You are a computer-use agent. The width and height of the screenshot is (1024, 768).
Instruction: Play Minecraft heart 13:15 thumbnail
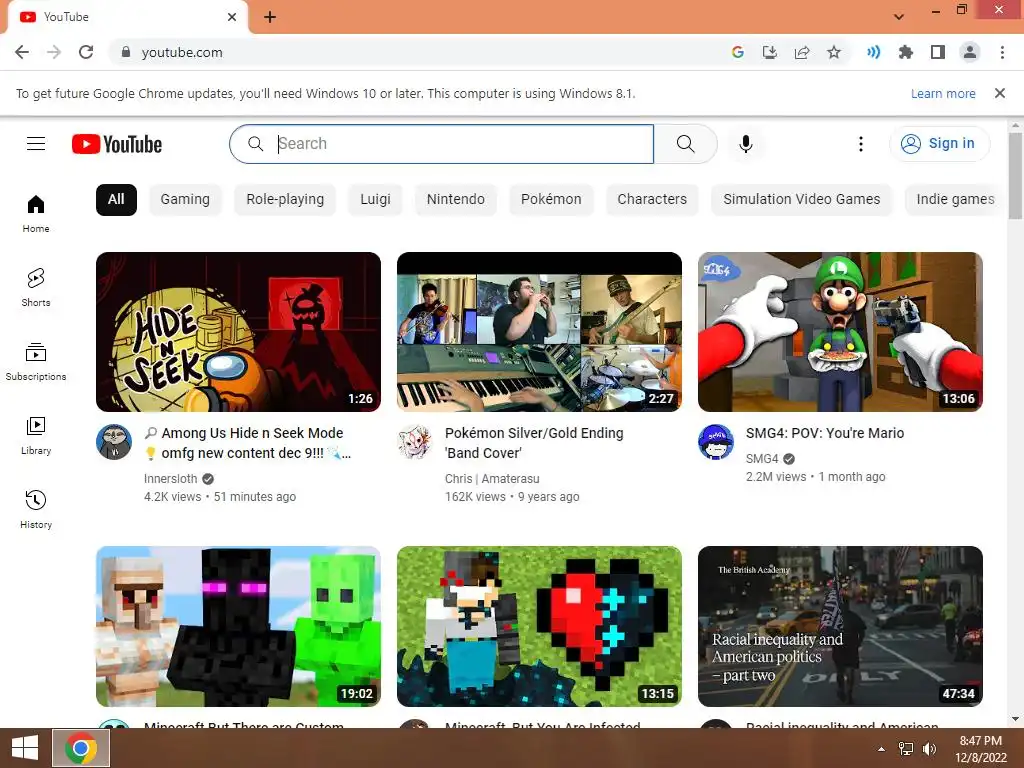coord(539,626)
